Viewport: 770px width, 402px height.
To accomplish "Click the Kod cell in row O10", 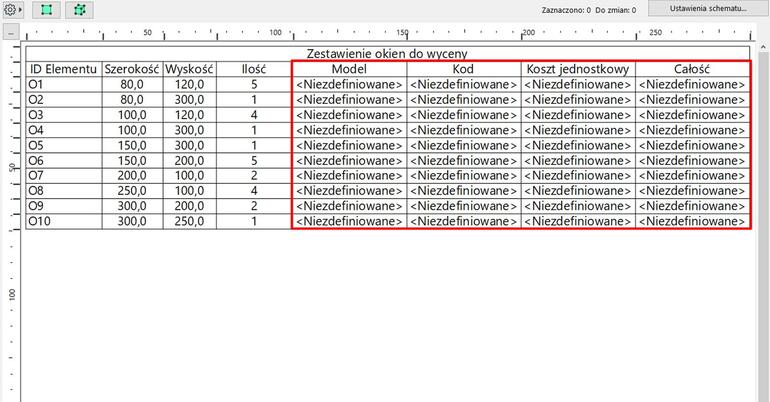I will tap(464, 221).
